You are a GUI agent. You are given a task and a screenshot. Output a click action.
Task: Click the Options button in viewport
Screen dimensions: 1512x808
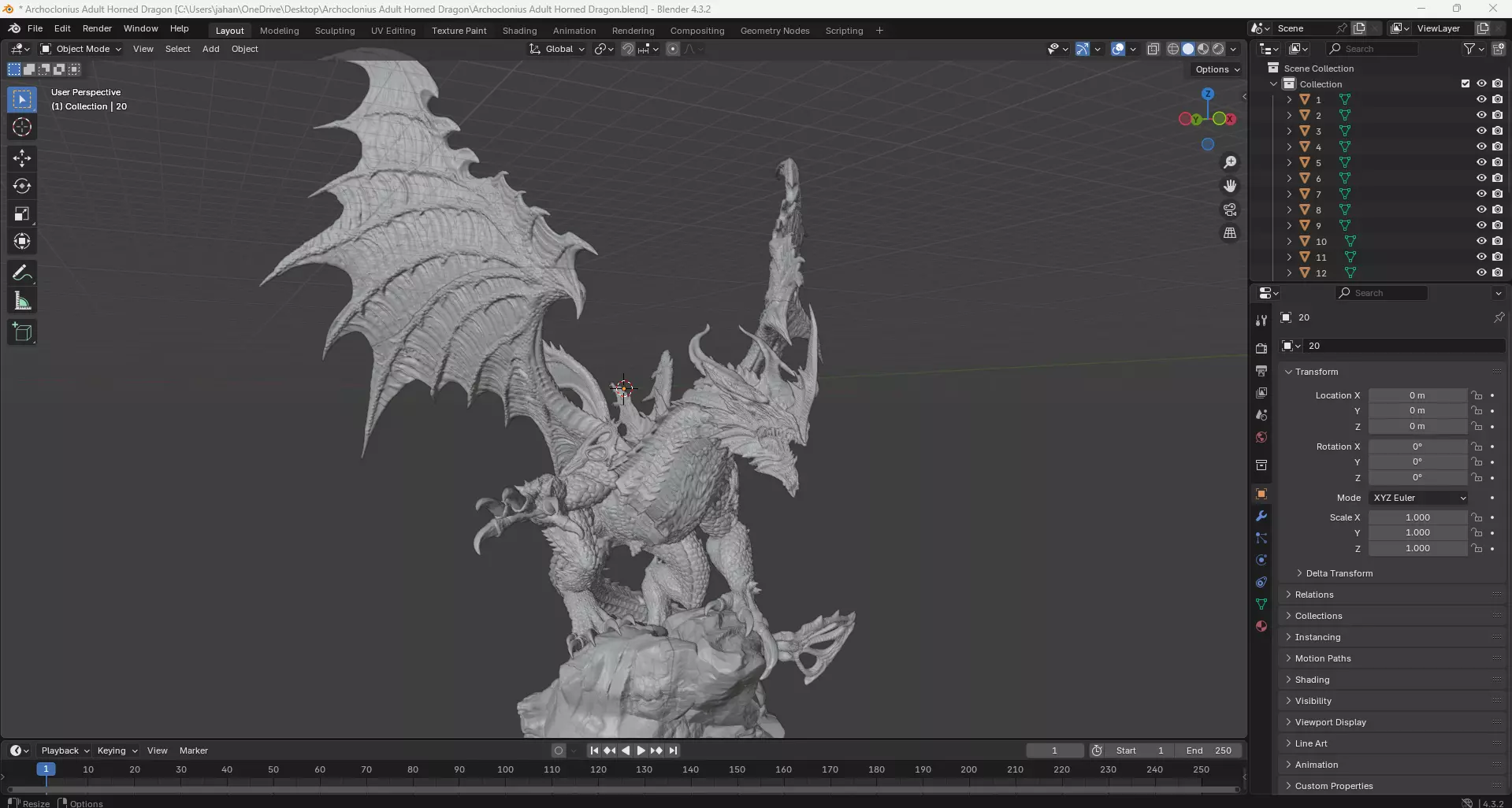(x=1217, y=69)
